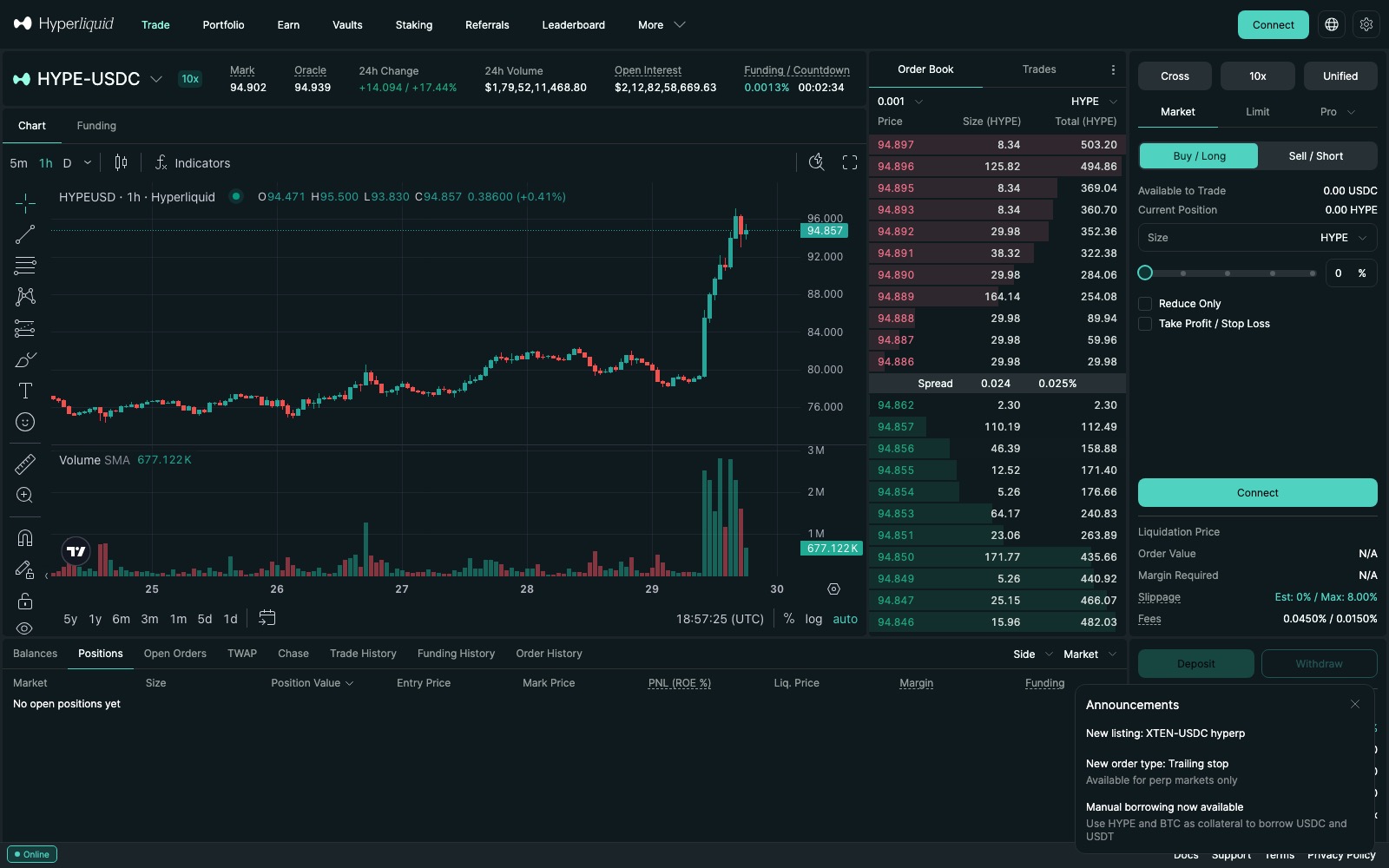
Task: Close the Announcements panel
Action: [1355, 704]
